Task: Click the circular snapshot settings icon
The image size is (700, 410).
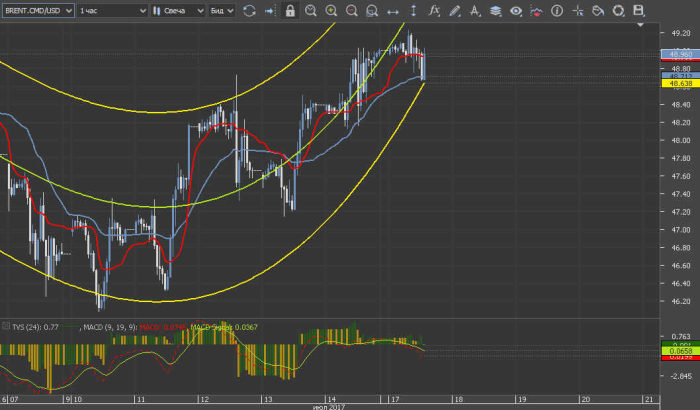Action: tap(618, 11)
